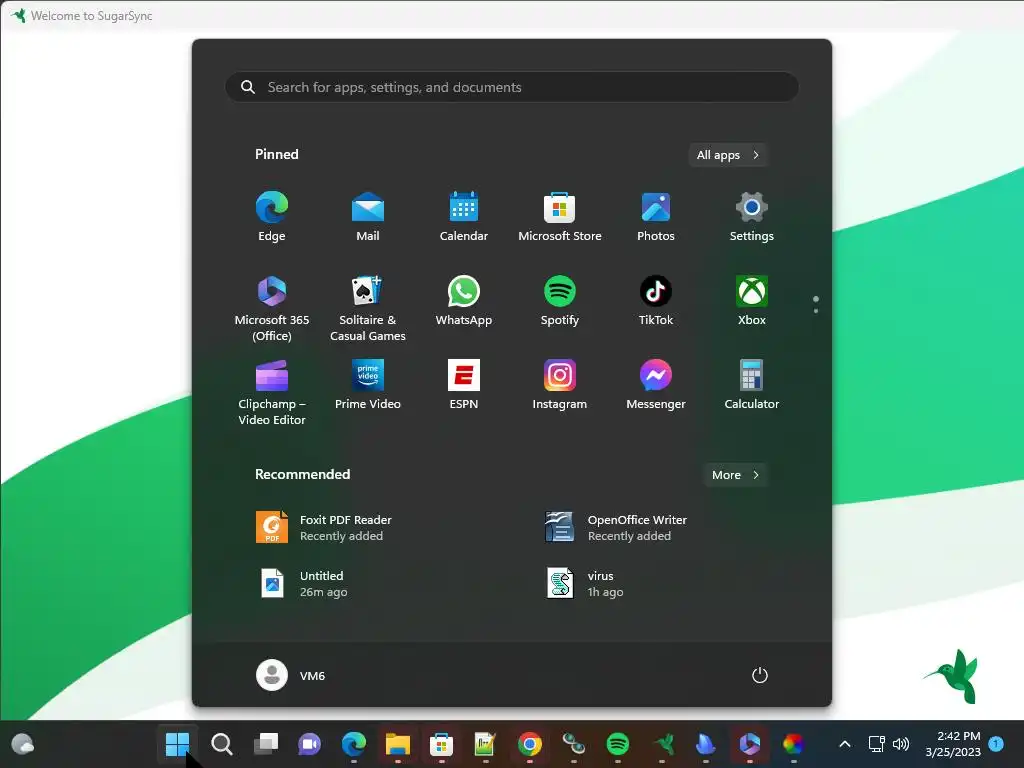Image resolution: width=1024 pixels, height=768 pixels.
Task: Open Microsoft Store in pinned apps
Action: click(x=560, y=217)
